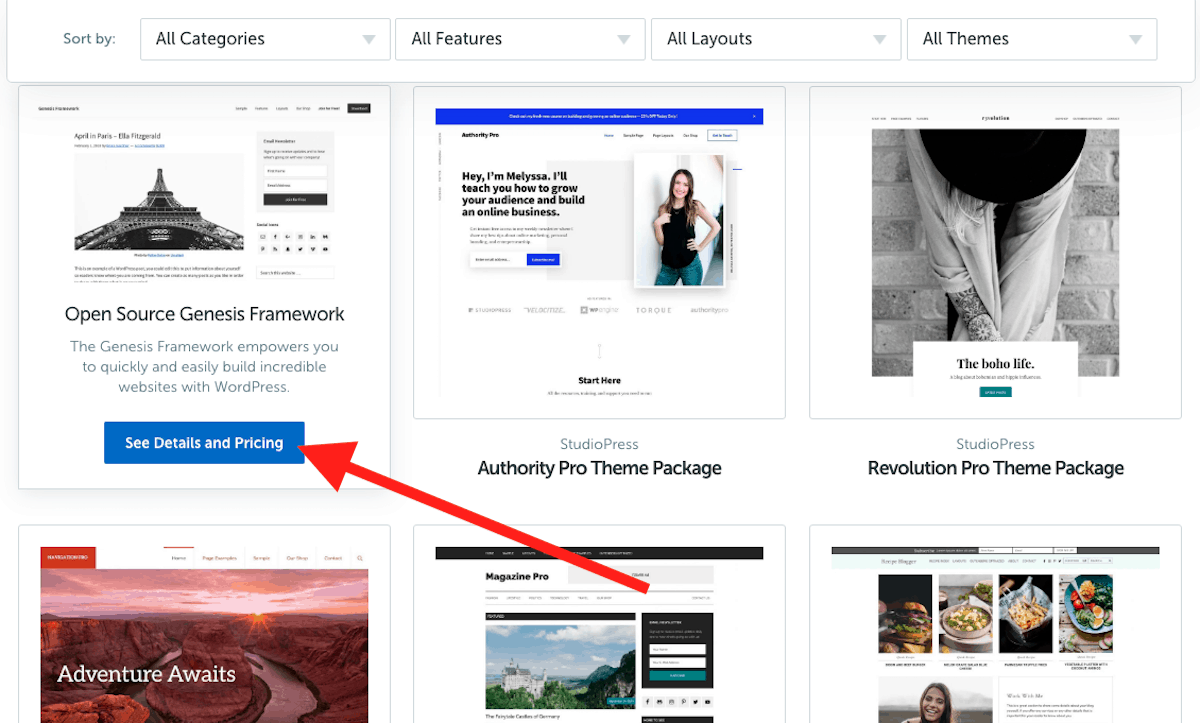Screen dimensions: 1200x723
Task: Select Sample Page in Authority Pro navigation
Action: 632,135
